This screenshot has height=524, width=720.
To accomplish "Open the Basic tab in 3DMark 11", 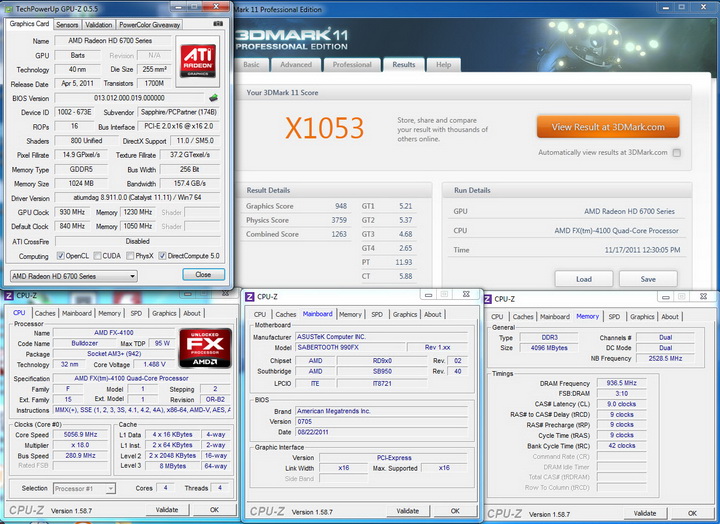I will coord(251,65).
